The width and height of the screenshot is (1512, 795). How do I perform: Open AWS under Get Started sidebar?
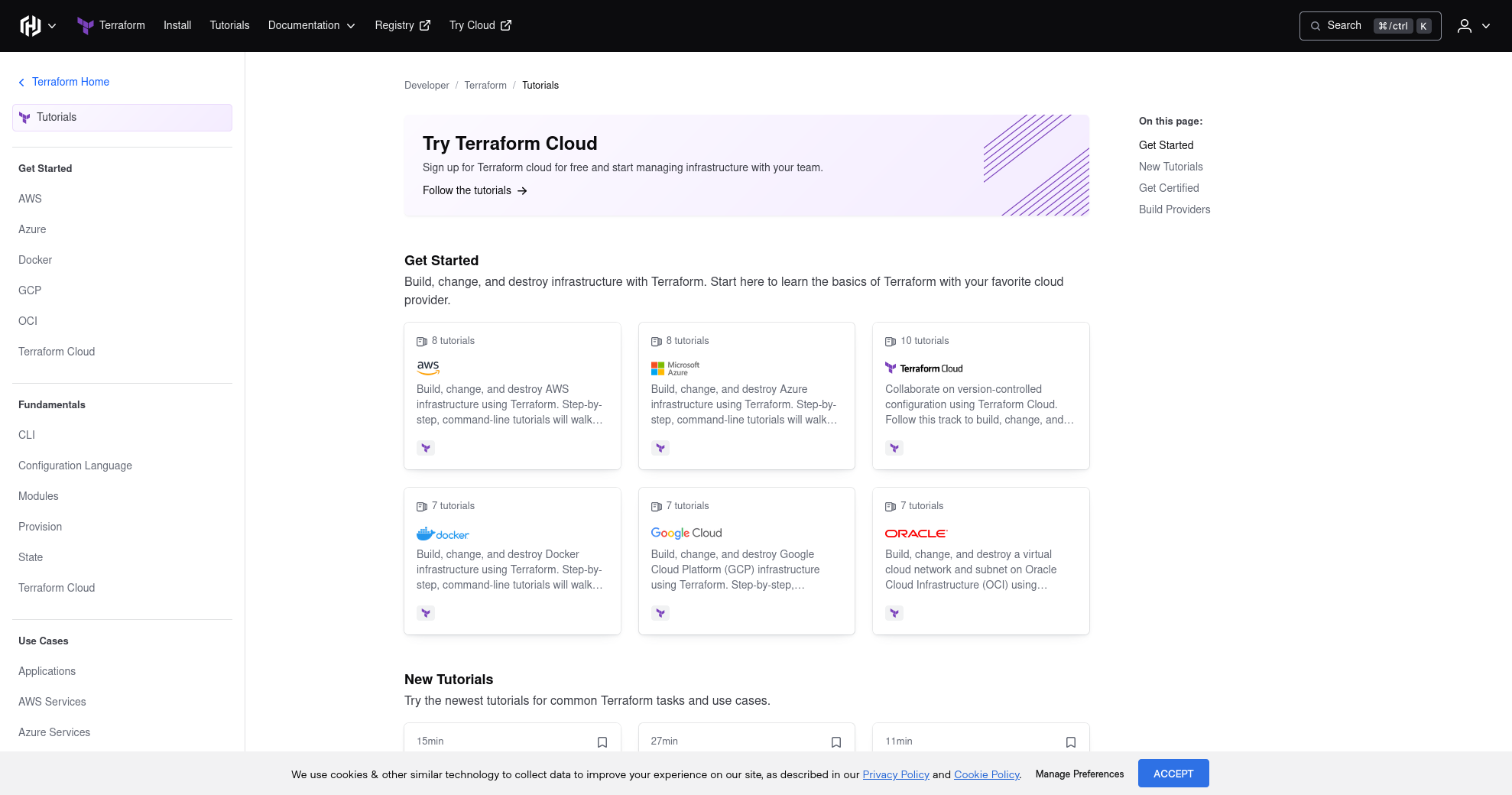point(30,199)
